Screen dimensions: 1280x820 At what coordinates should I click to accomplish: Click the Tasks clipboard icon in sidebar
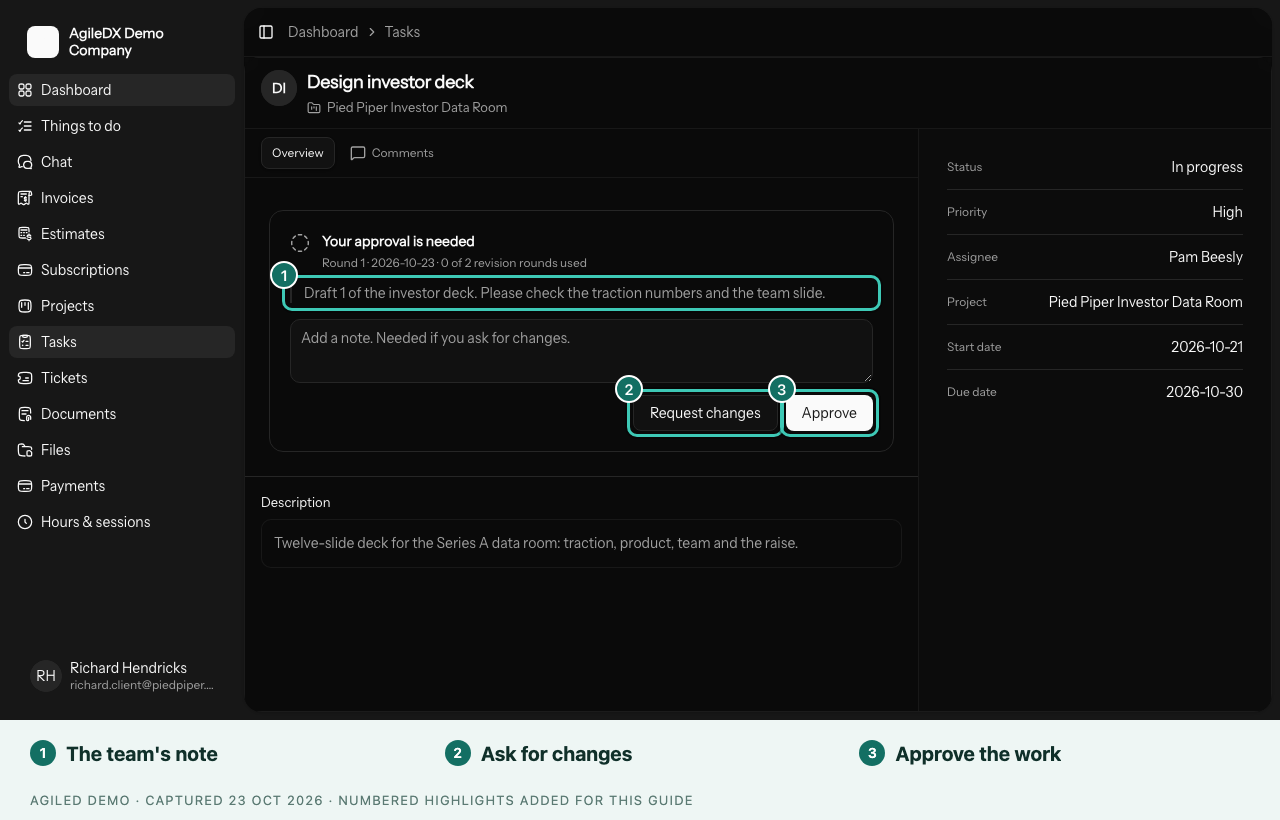click(25, 342)
